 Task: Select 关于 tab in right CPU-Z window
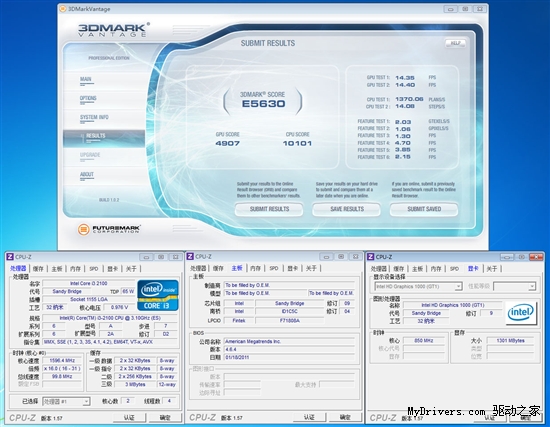coord(492,269)
